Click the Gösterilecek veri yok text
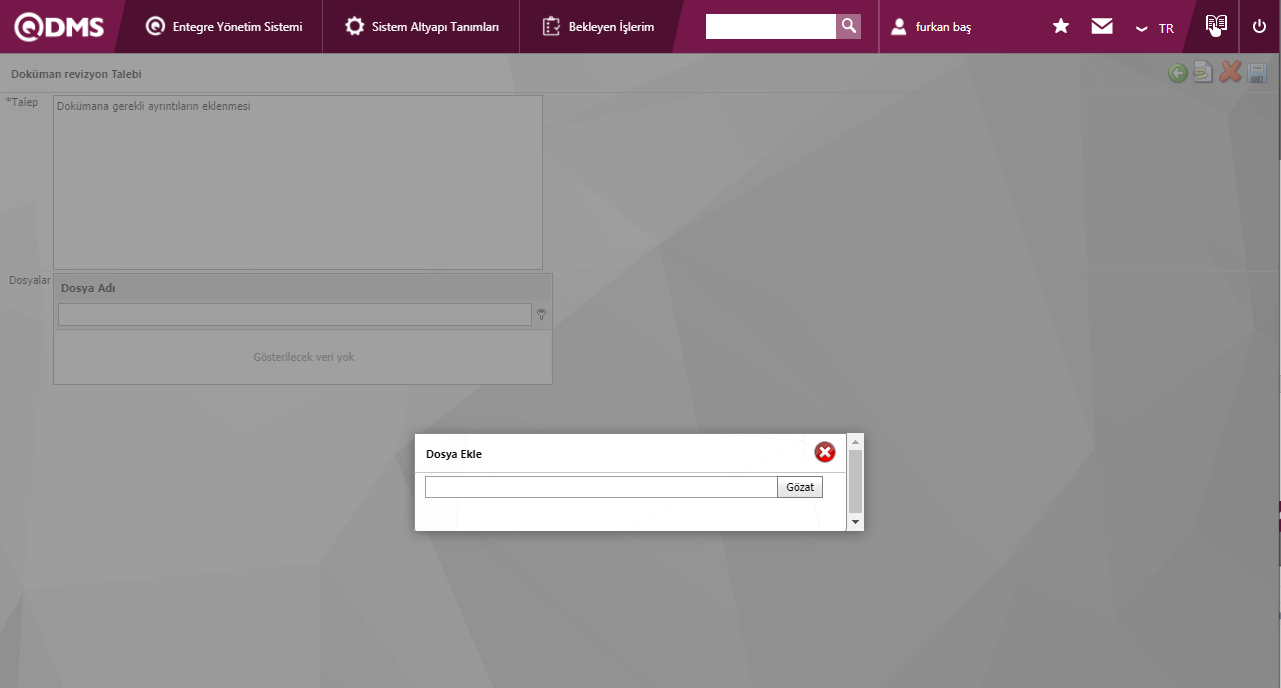Viewport: 1281px width, 688px height. point(304,357)
